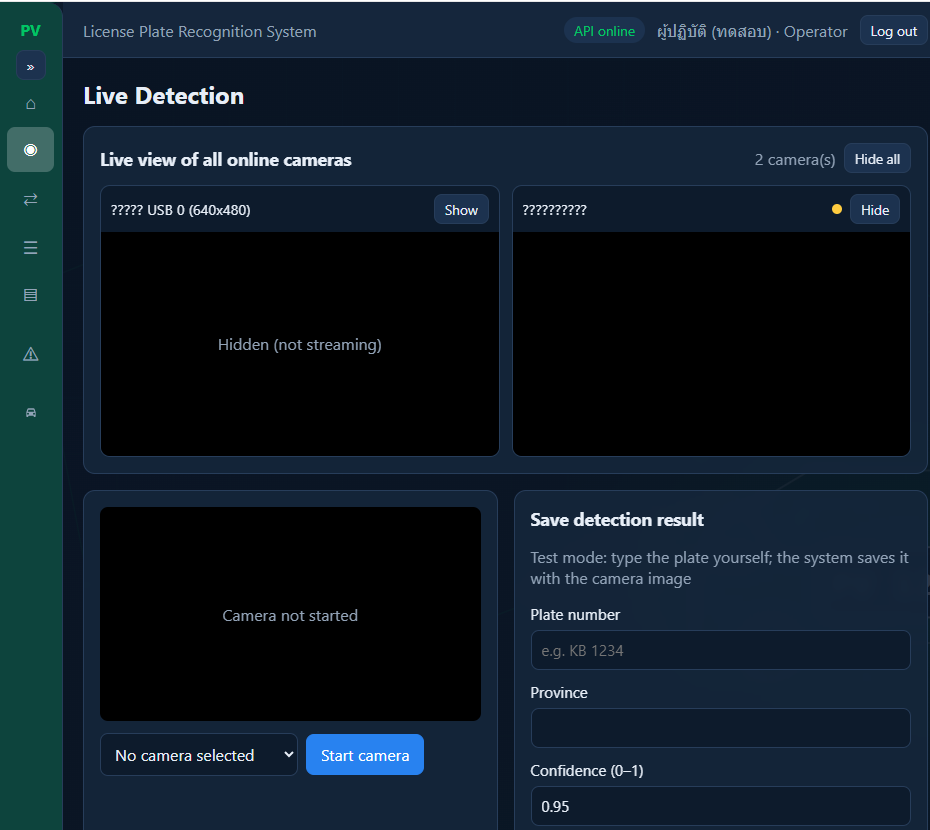Click the Confidence field showing 0.95
930x830 pixels.
pyautogui.click(x=720, y=806)
